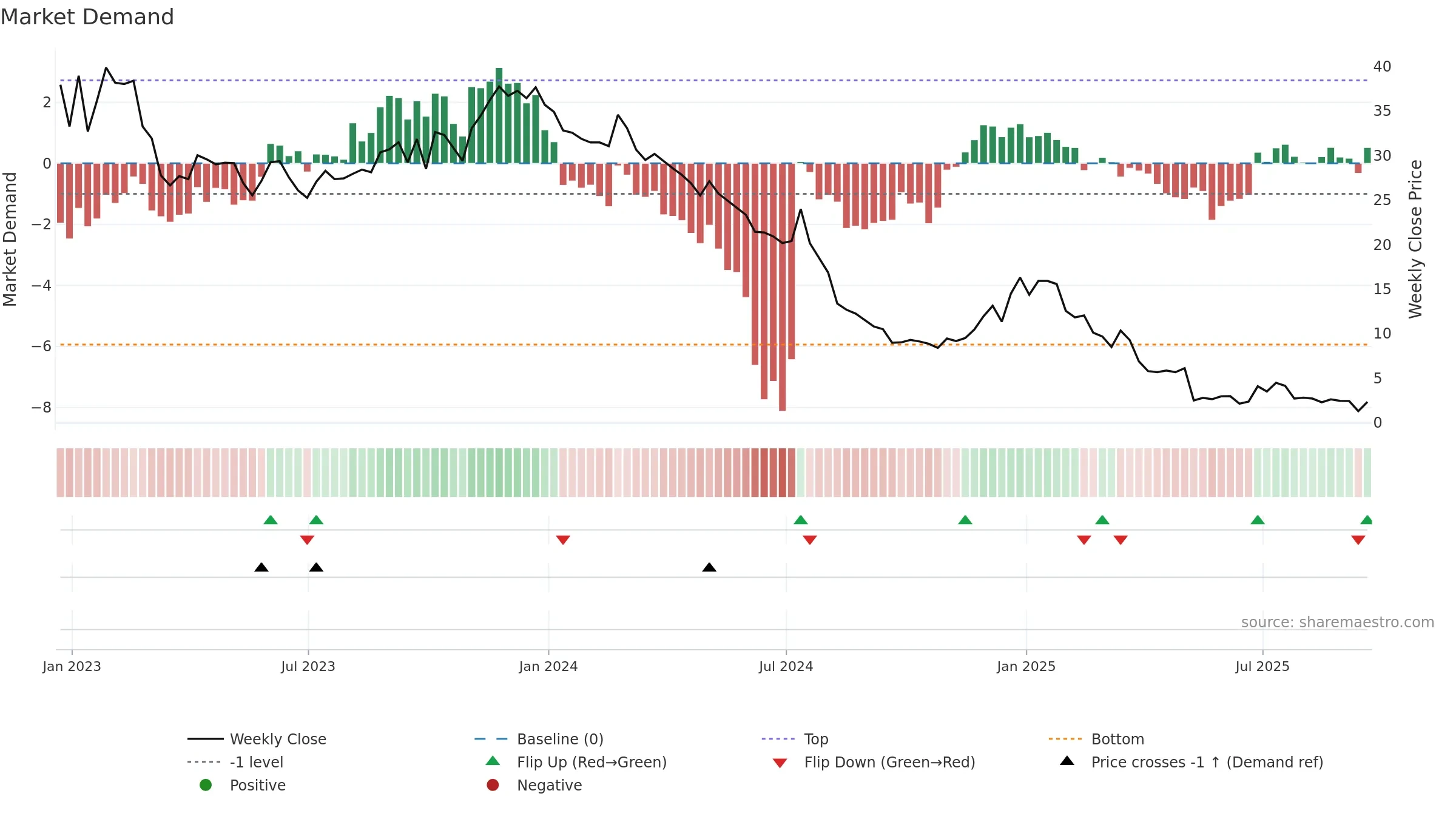Click the Weekly Close legend entry
Screen dimensions: 1456x819
click(257, 739)
